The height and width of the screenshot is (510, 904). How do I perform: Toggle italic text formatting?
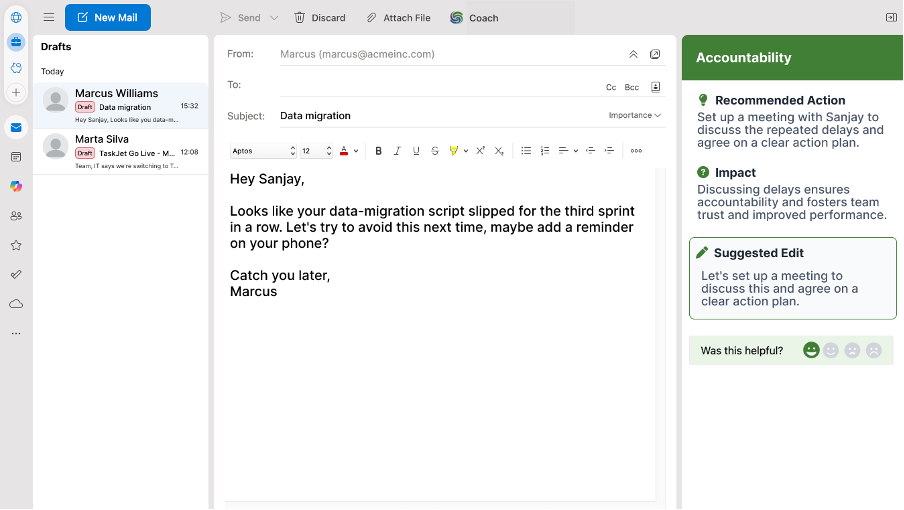pos(397,151)
